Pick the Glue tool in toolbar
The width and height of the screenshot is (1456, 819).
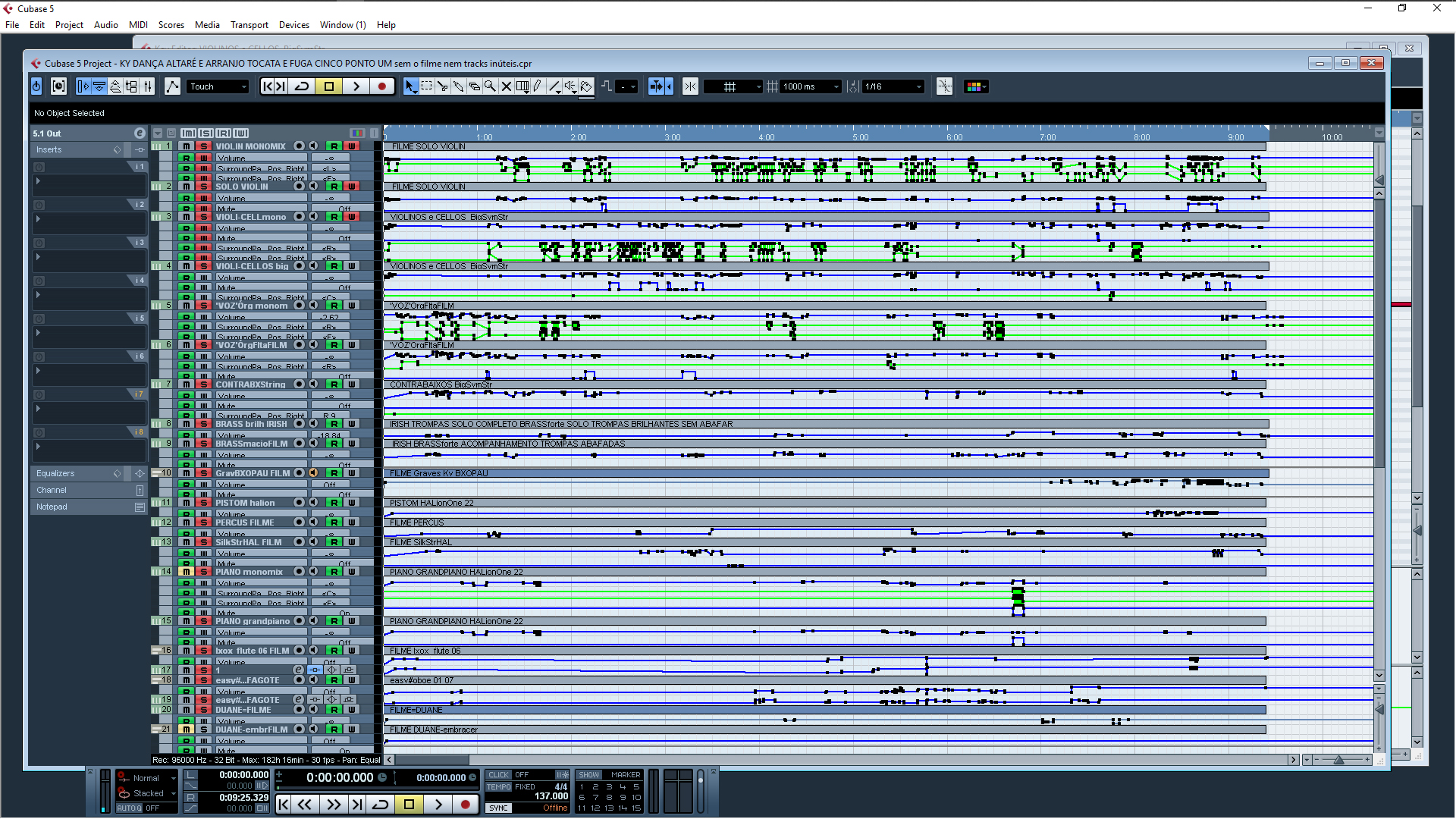tap(458, 86)
